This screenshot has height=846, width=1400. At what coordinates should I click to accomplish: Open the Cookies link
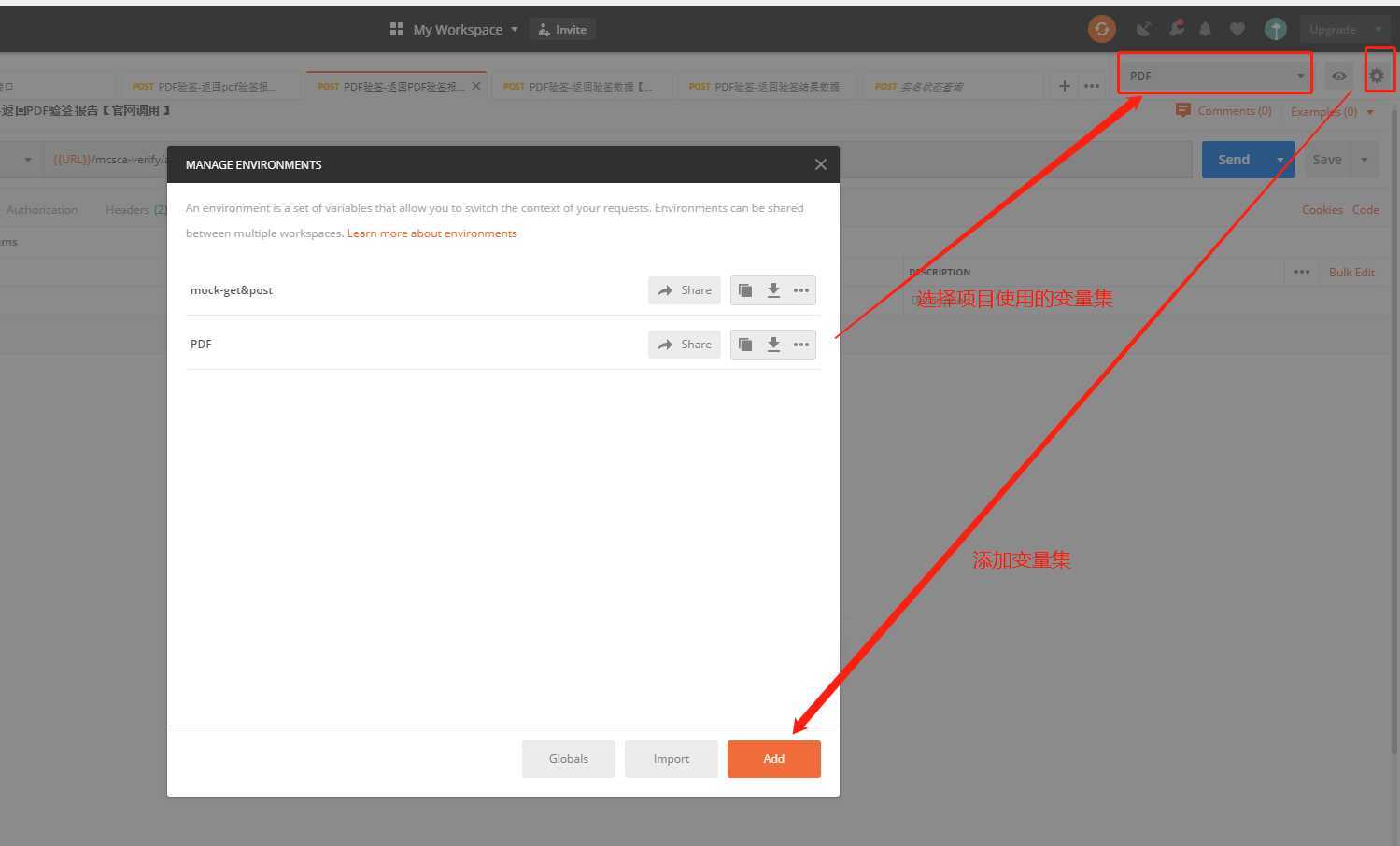pyautogui.click(x=1322, y=209)
